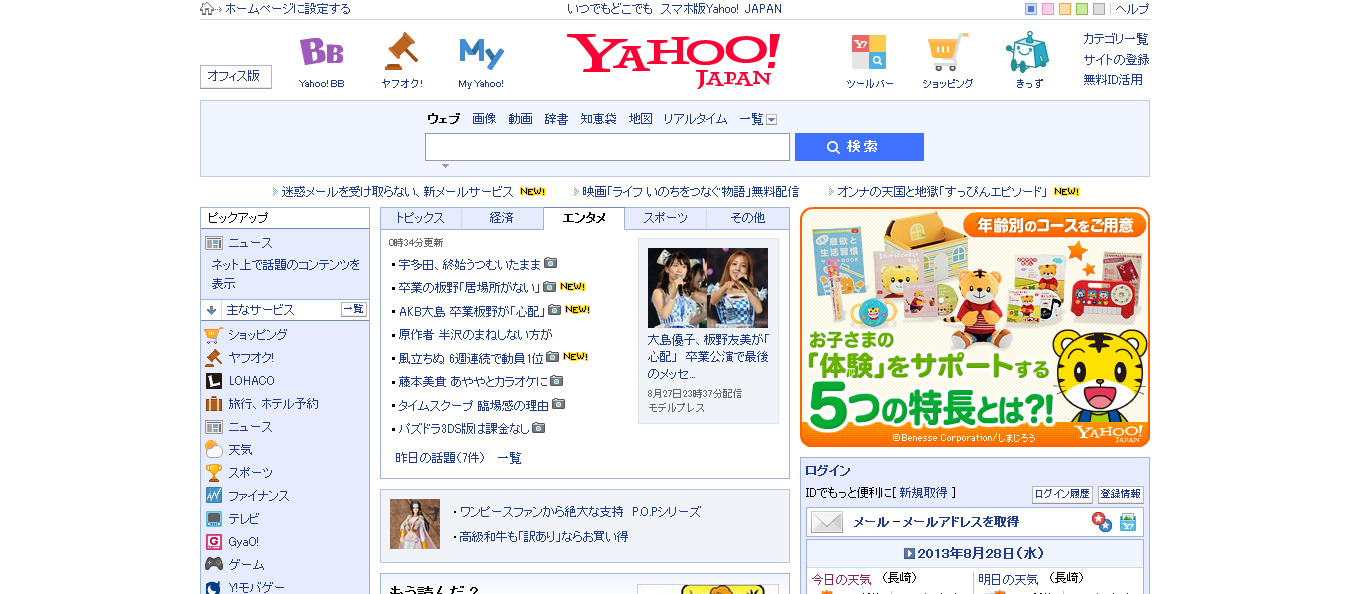The height and width of the screenshot is (594, 1349).
Task: Open the header Shopping cart icon
Action: pyautogui.click(x=947, y=52)
